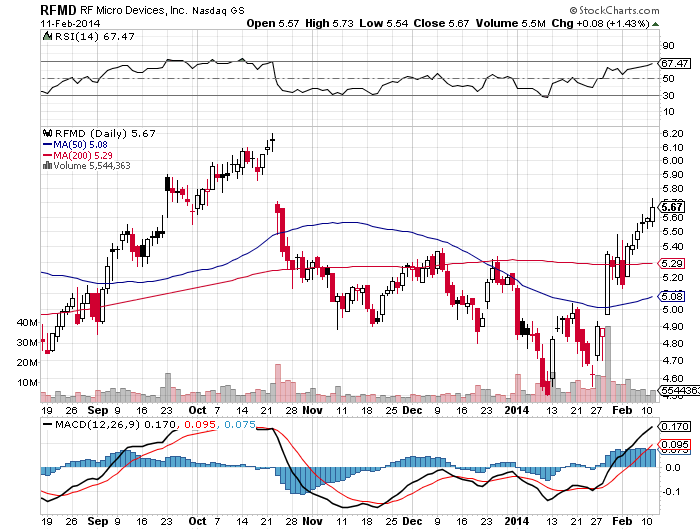This screenshot has width=700, height=530.
Task: Click the Volume 5,544,363 legend text
Action: (x=92, y=166)
